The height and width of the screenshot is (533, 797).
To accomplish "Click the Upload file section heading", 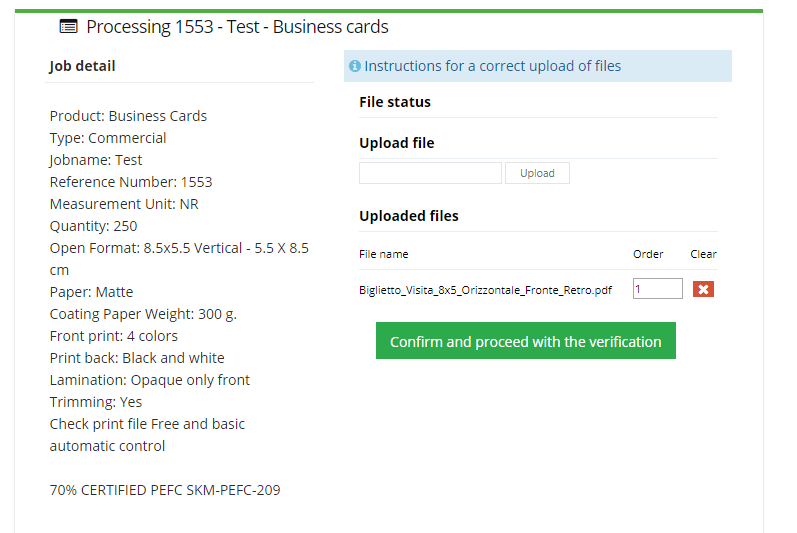I will [x=396, y=143].
